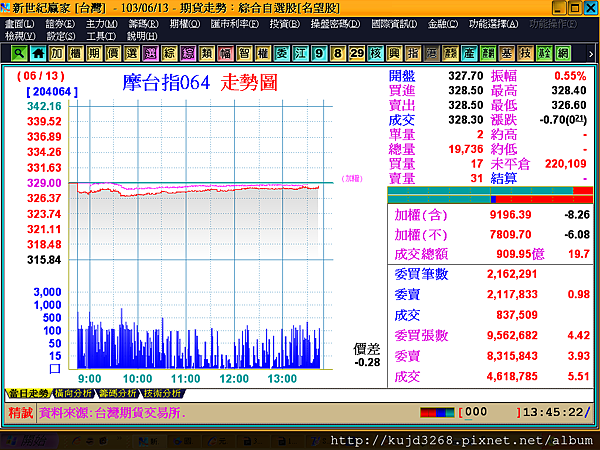The width and height of the screenshot is (600, 450).
Task: Click the 摩台指064 chart title
Action: [x=166, y=82]
